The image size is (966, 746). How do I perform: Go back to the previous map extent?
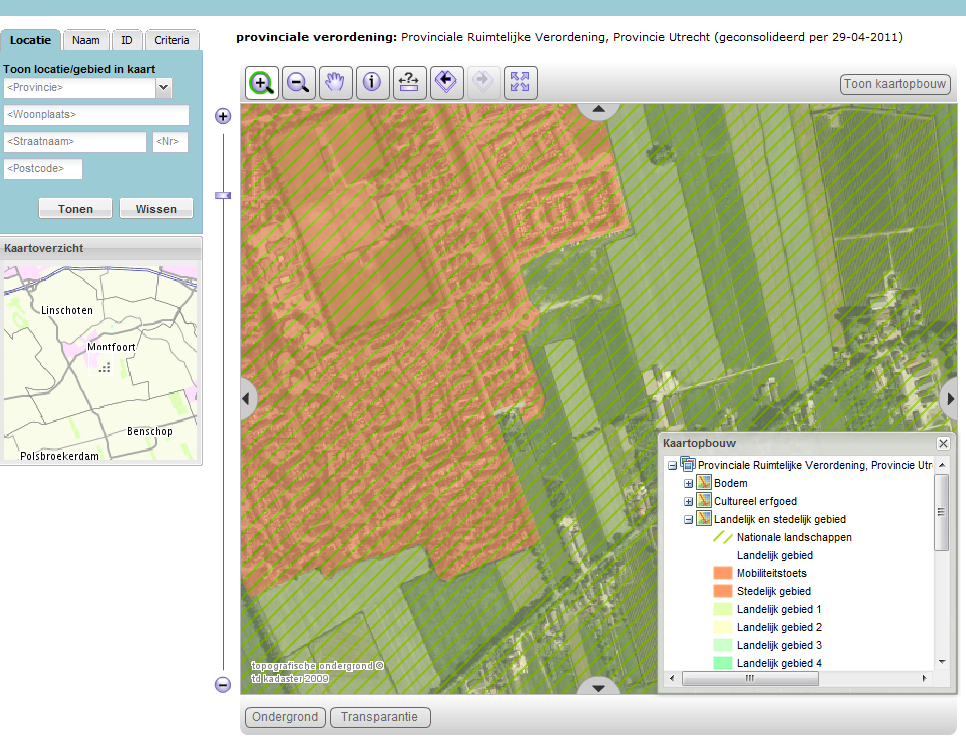tap(447, 83)
